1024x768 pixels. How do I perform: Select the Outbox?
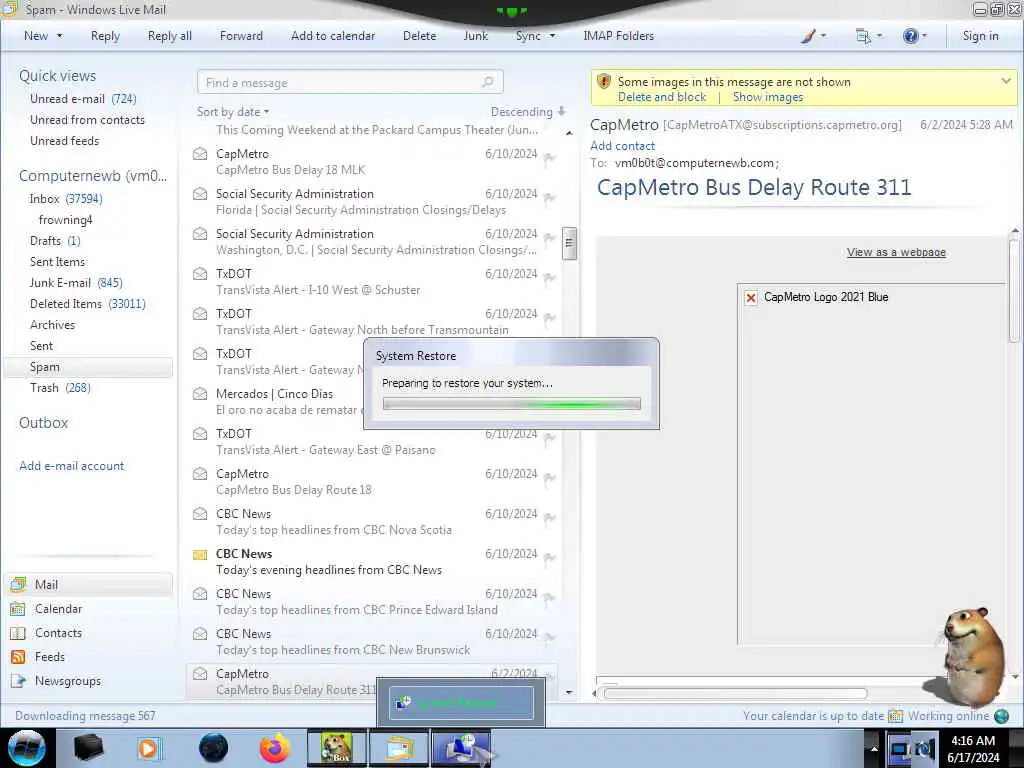point(43,423)
